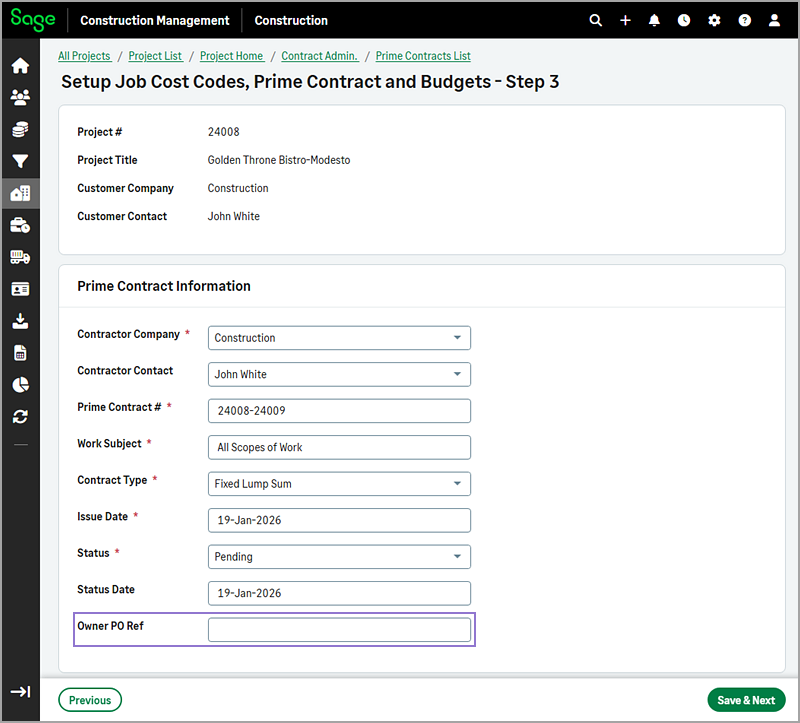This screenshot has width=800, height=723.
Task: Open the Contract Type dropdown
Action: click(x=339, y=484)
